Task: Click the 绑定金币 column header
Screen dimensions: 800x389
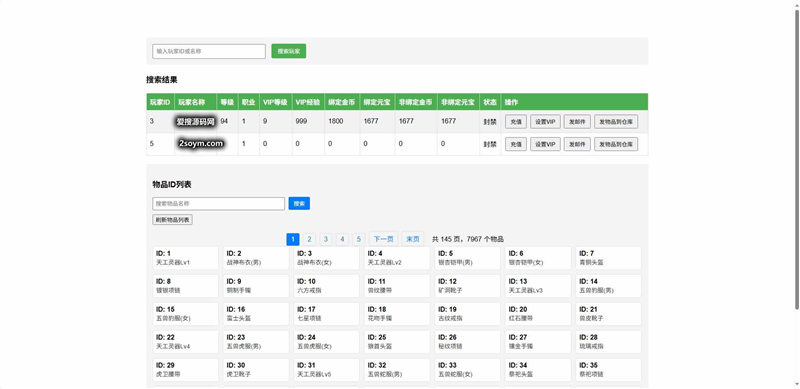Action: (342, 102)
